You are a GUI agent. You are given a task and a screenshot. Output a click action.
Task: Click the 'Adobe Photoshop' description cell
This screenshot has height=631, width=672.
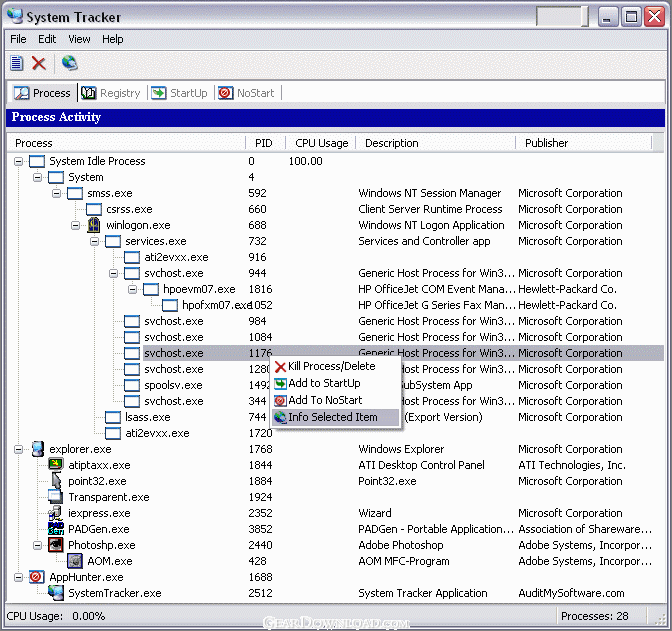(401, 545)
